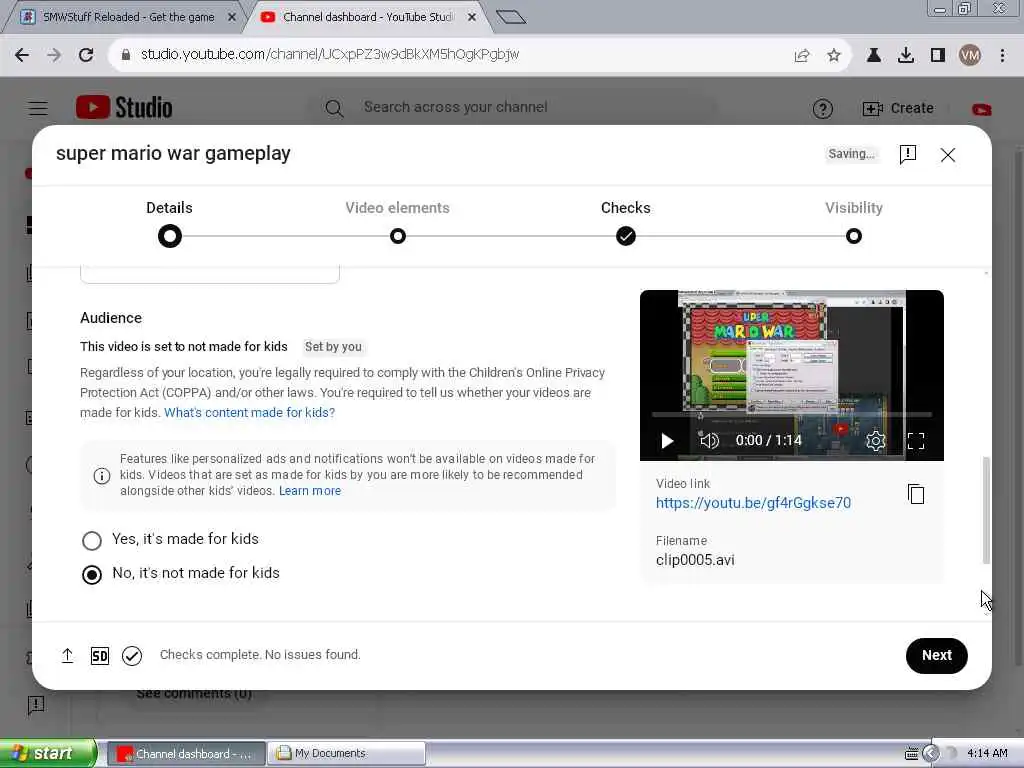This screenshot has height=768, width=1024.
Task: Click the Checks complete. No issues found text
Action: 260,655
